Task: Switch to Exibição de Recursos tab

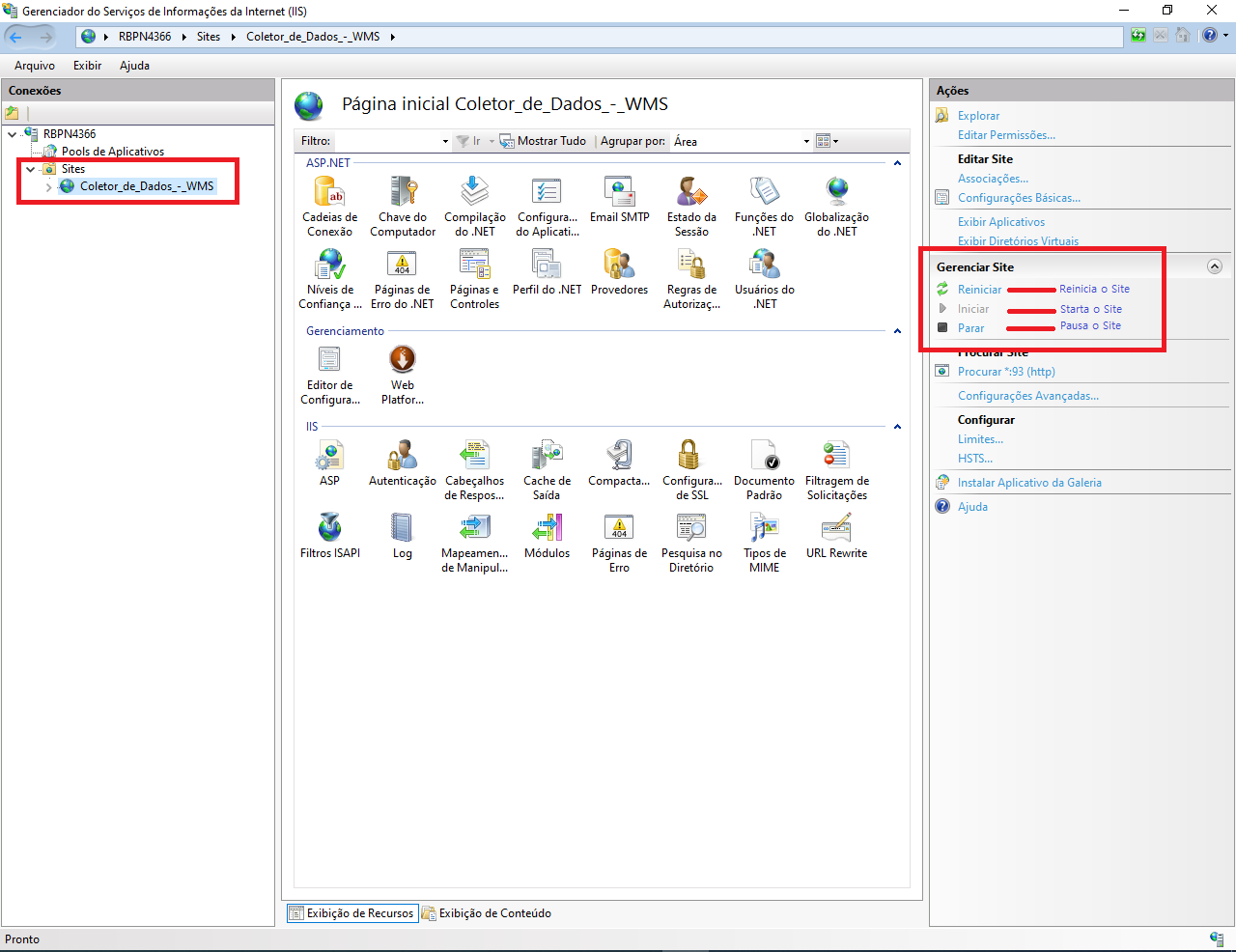Action: pyautogui.click(x=352, y=913)
